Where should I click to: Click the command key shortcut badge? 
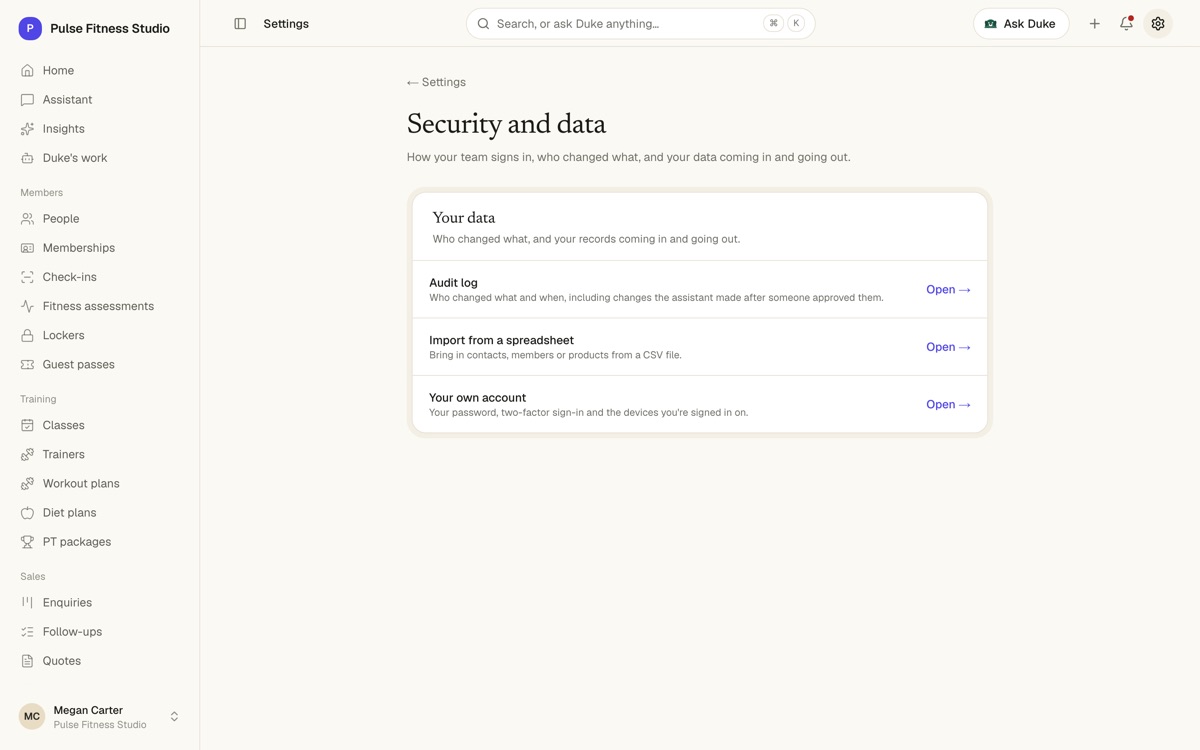[773, 23]
